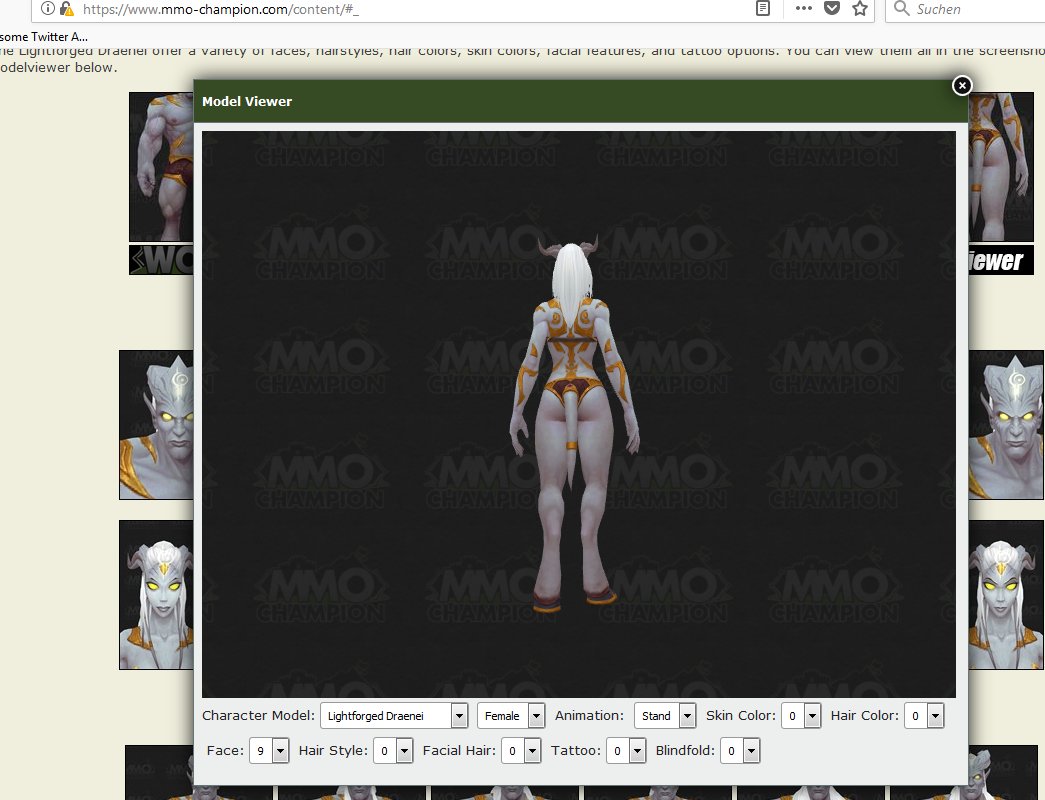Open female face thumbnail on left side
The height and width of the screenshot is (800, 1045).
click(x=157, y=595)
